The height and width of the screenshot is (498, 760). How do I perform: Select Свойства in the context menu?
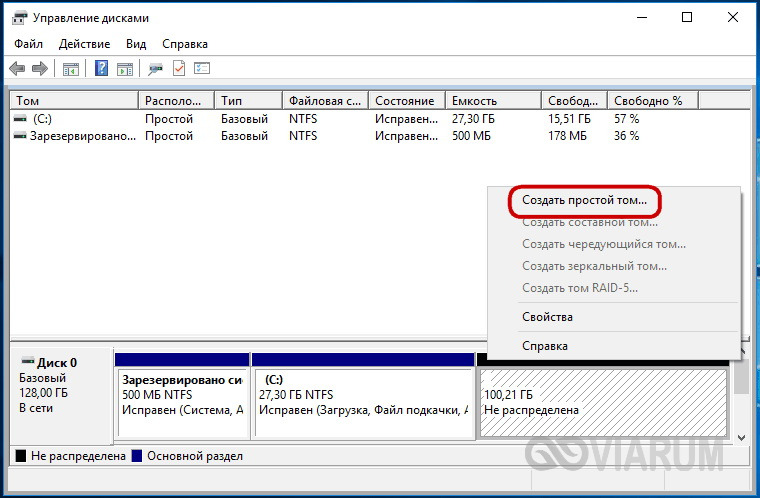click(547, 317)
